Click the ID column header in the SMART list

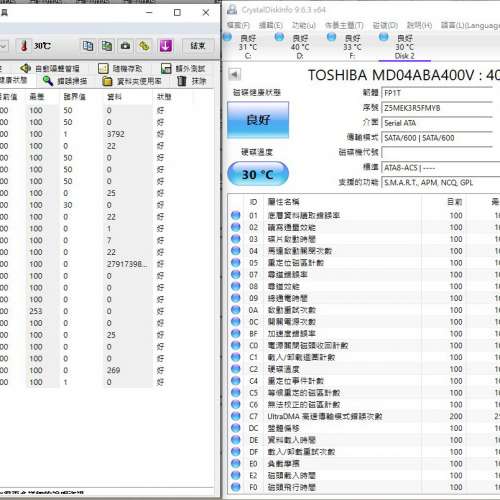(x=253, y=202)
